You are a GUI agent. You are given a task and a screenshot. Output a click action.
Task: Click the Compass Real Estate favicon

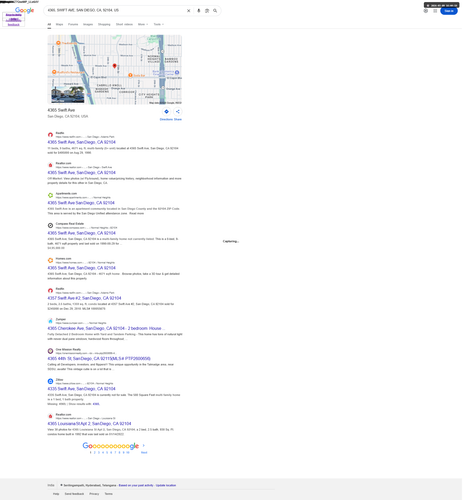click(50, 226)
